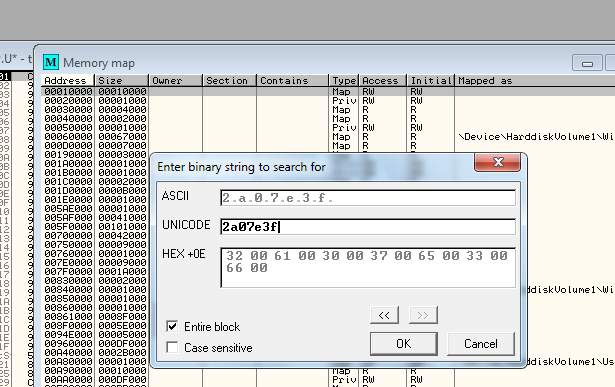Click the \Device\HarddiskVolume1 mapped path at 00060000
Screen dimensions: 615x387
click(536, 136)
